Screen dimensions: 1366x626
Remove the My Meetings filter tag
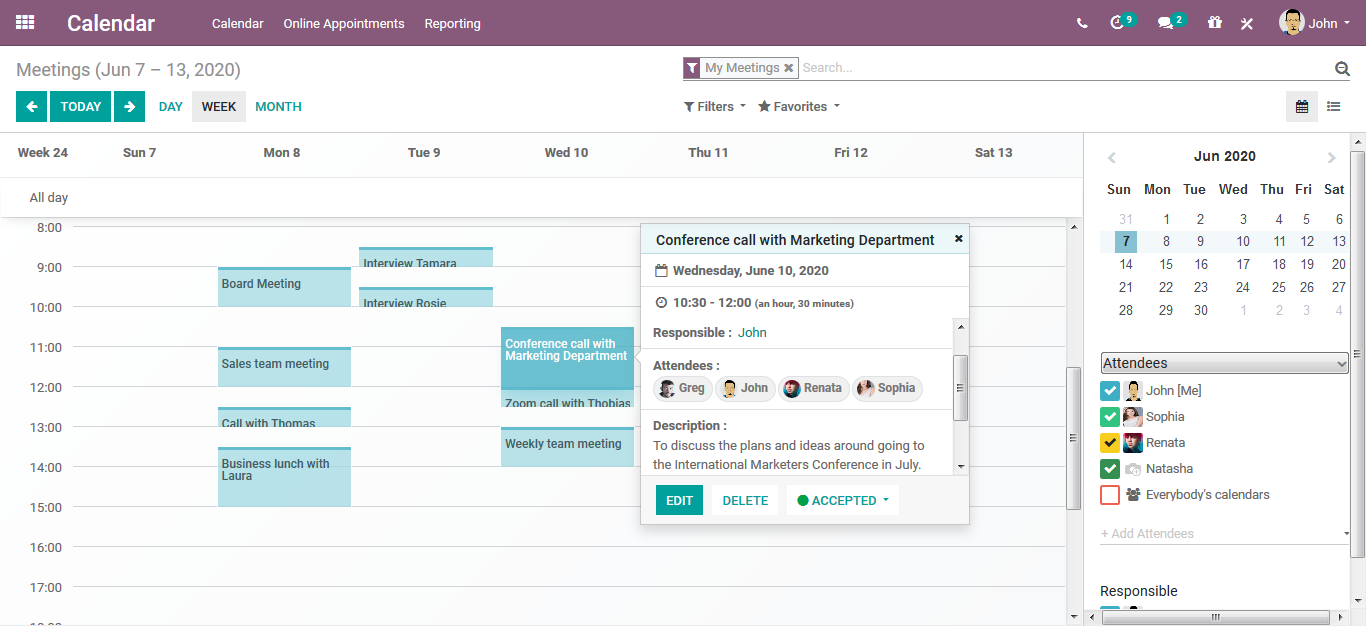[788, 68]
